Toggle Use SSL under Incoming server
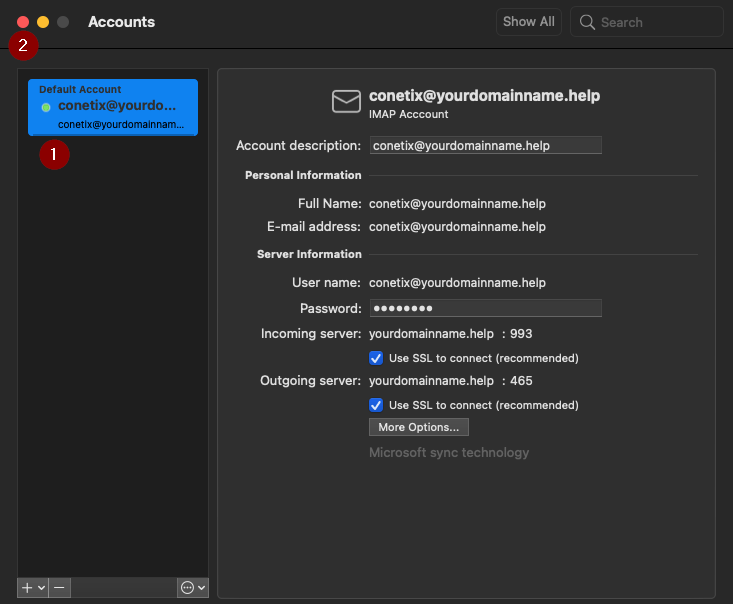The image size is (733, 604). click(x=376, y=358)
